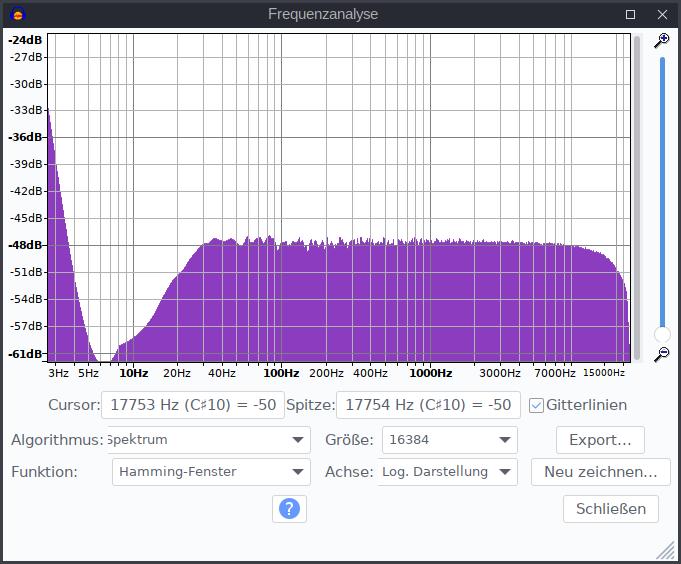Image resolution: width=681 pixels, height=564 pixels.
Task: Click the gray vertical scrollbar beside graph
Action: click(x=637, y=198)
